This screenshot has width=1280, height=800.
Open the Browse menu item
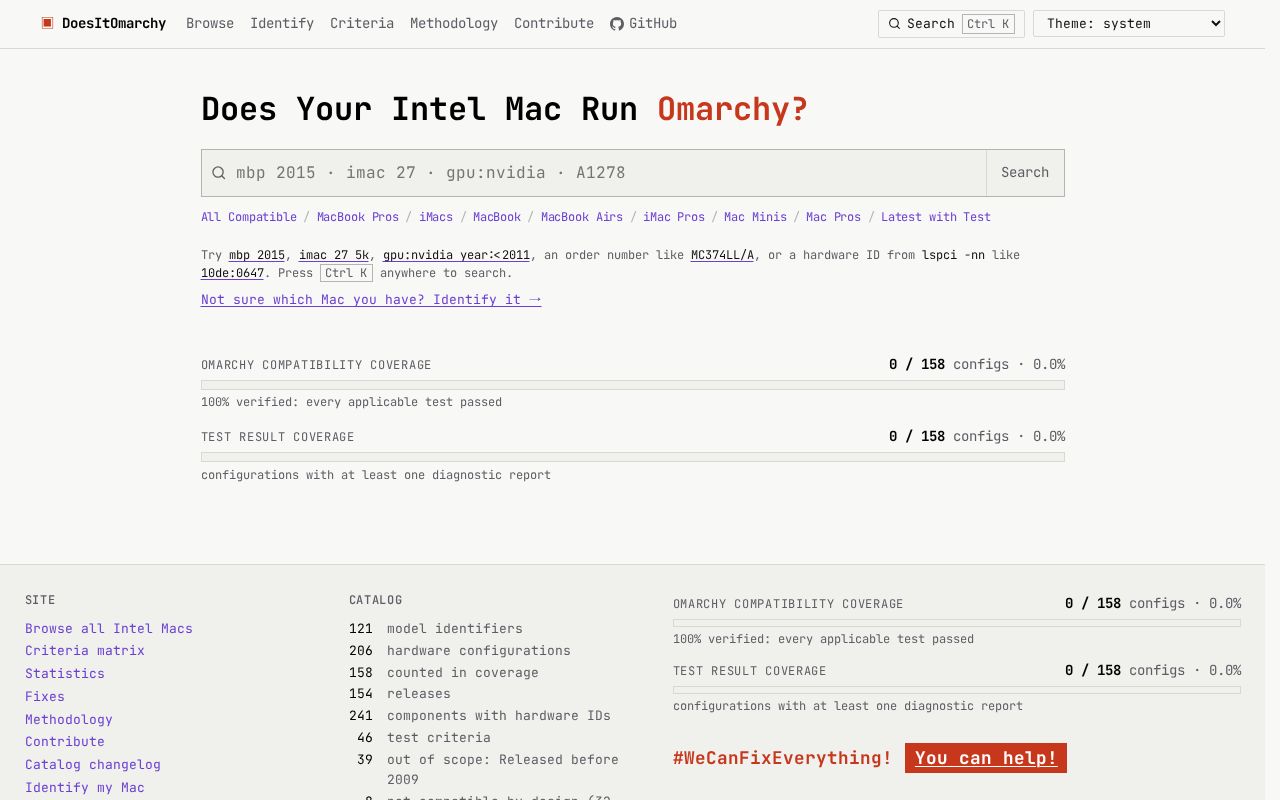click(210, 23)
